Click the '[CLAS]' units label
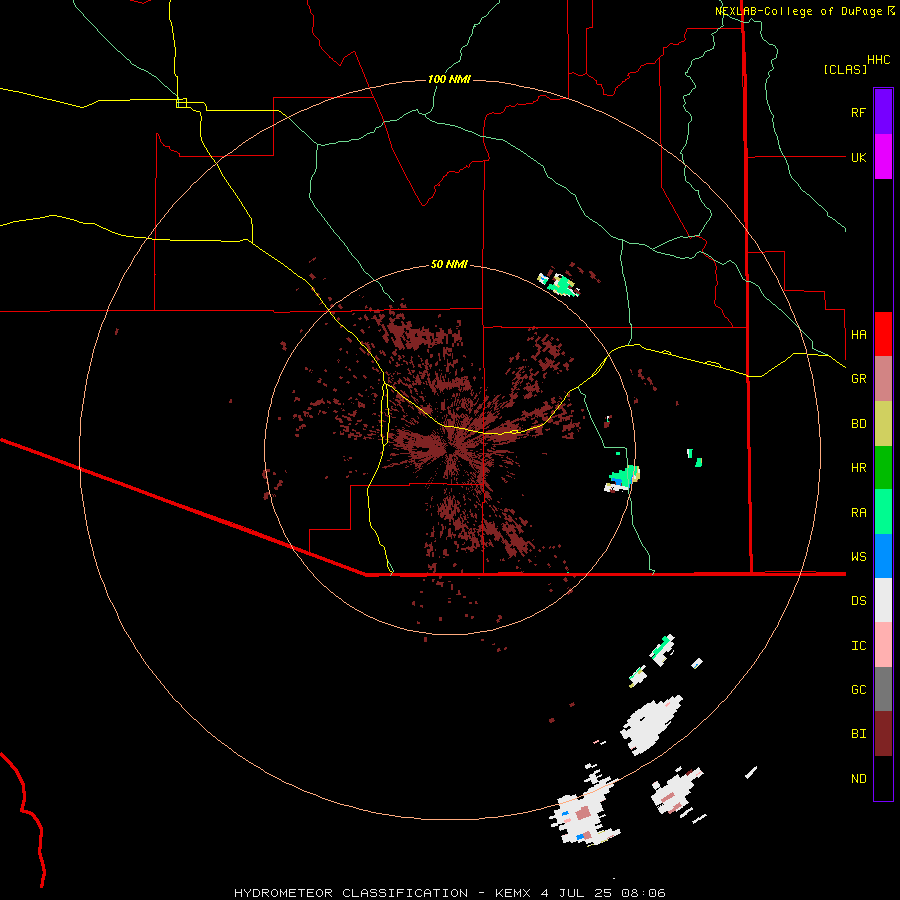 click(845, 69)
